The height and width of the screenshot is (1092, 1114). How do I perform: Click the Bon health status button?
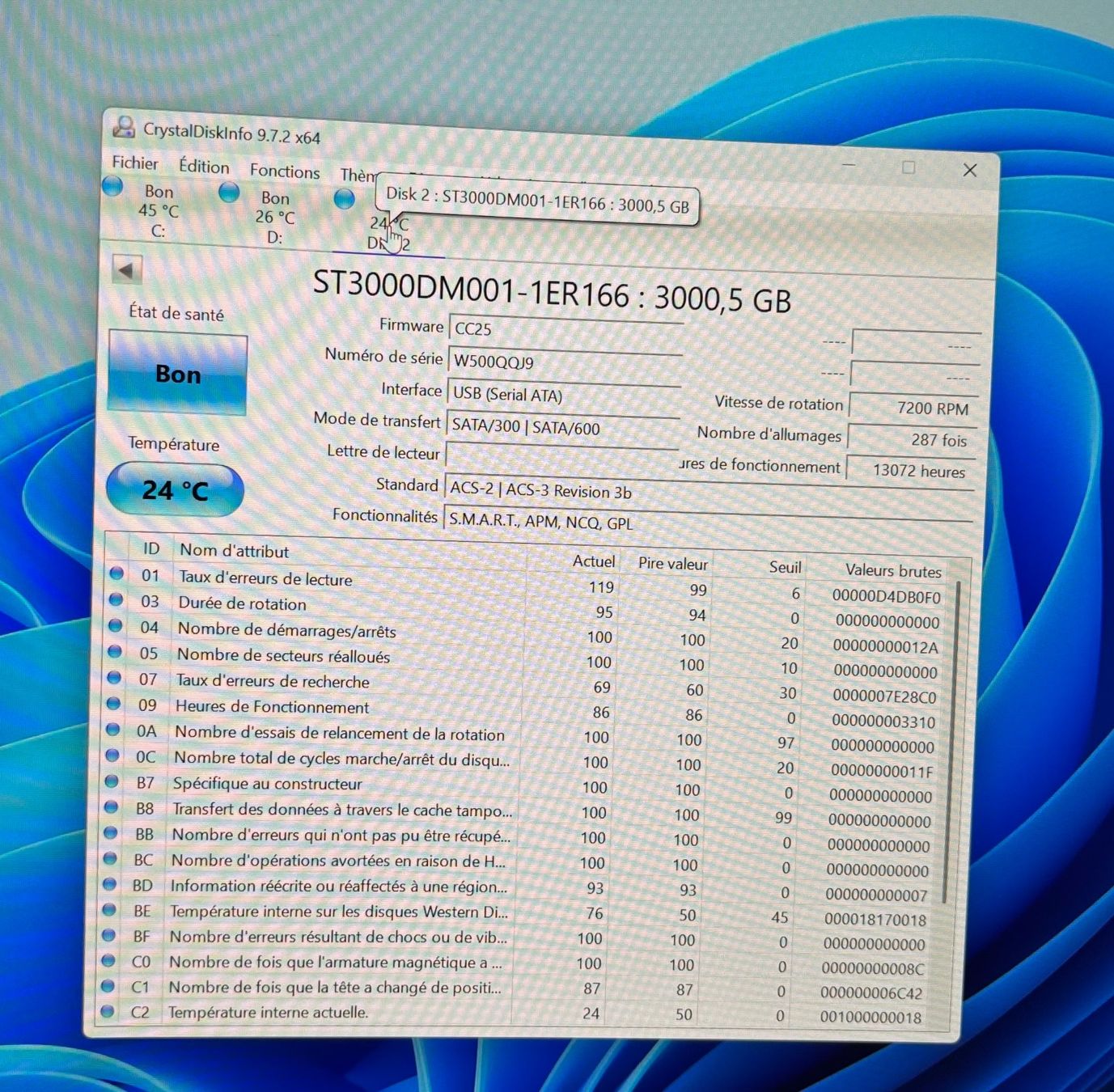[x=178, y=374]
